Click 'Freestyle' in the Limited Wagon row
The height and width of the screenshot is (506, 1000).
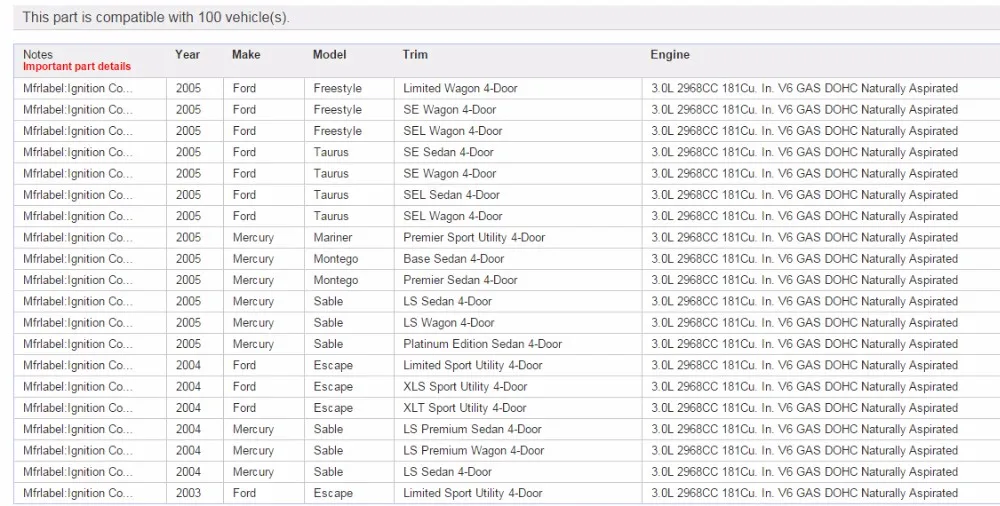(x=337, y=88)
